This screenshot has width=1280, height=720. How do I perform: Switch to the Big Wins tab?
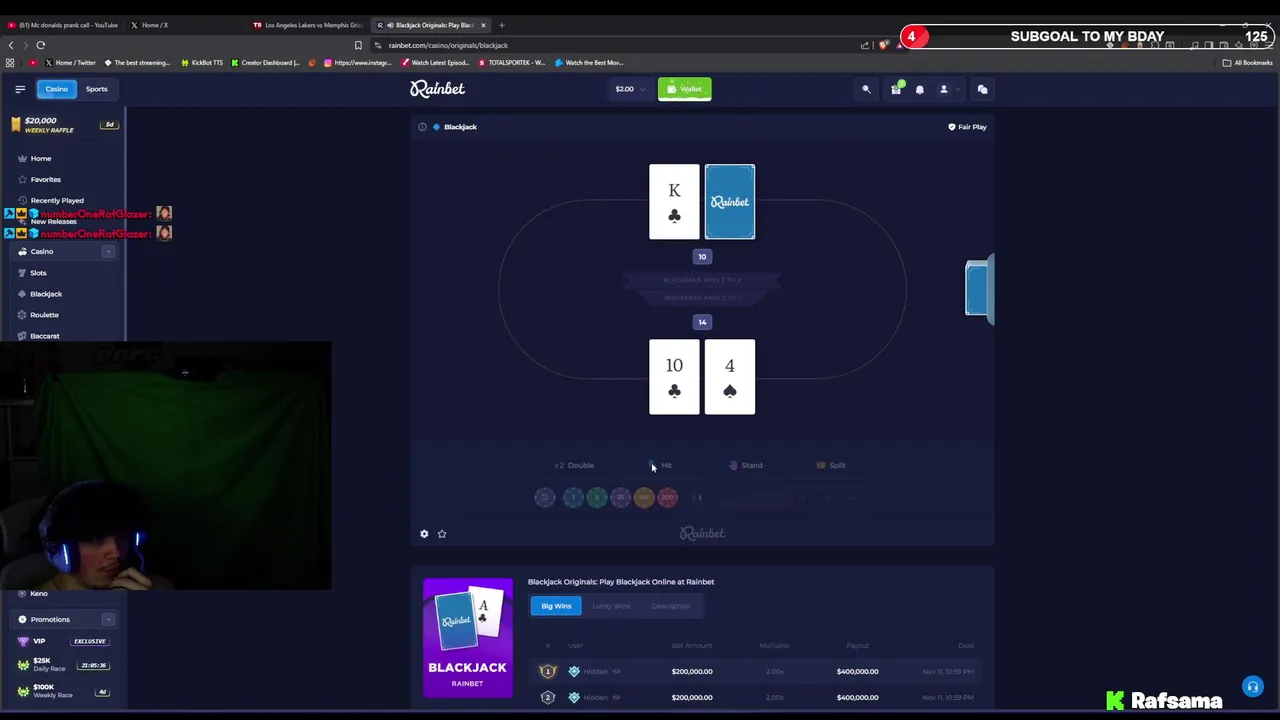point(556,606)
